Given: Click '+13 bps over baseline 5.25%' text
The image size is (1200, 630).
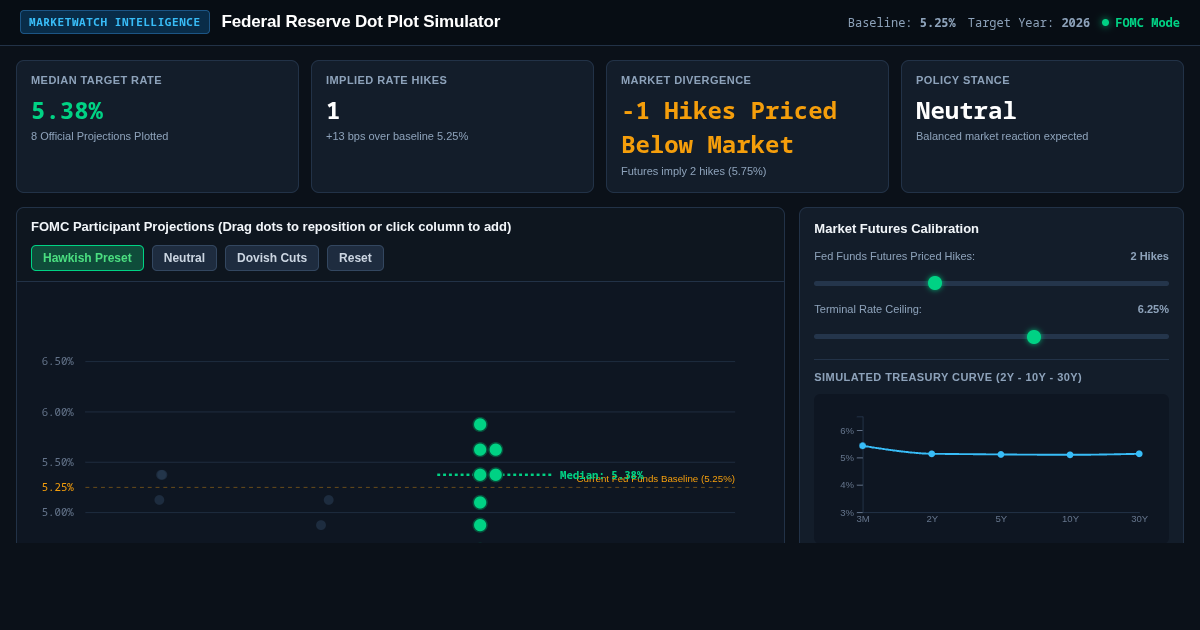Looking at the screenshot, I should coord(397,136).
